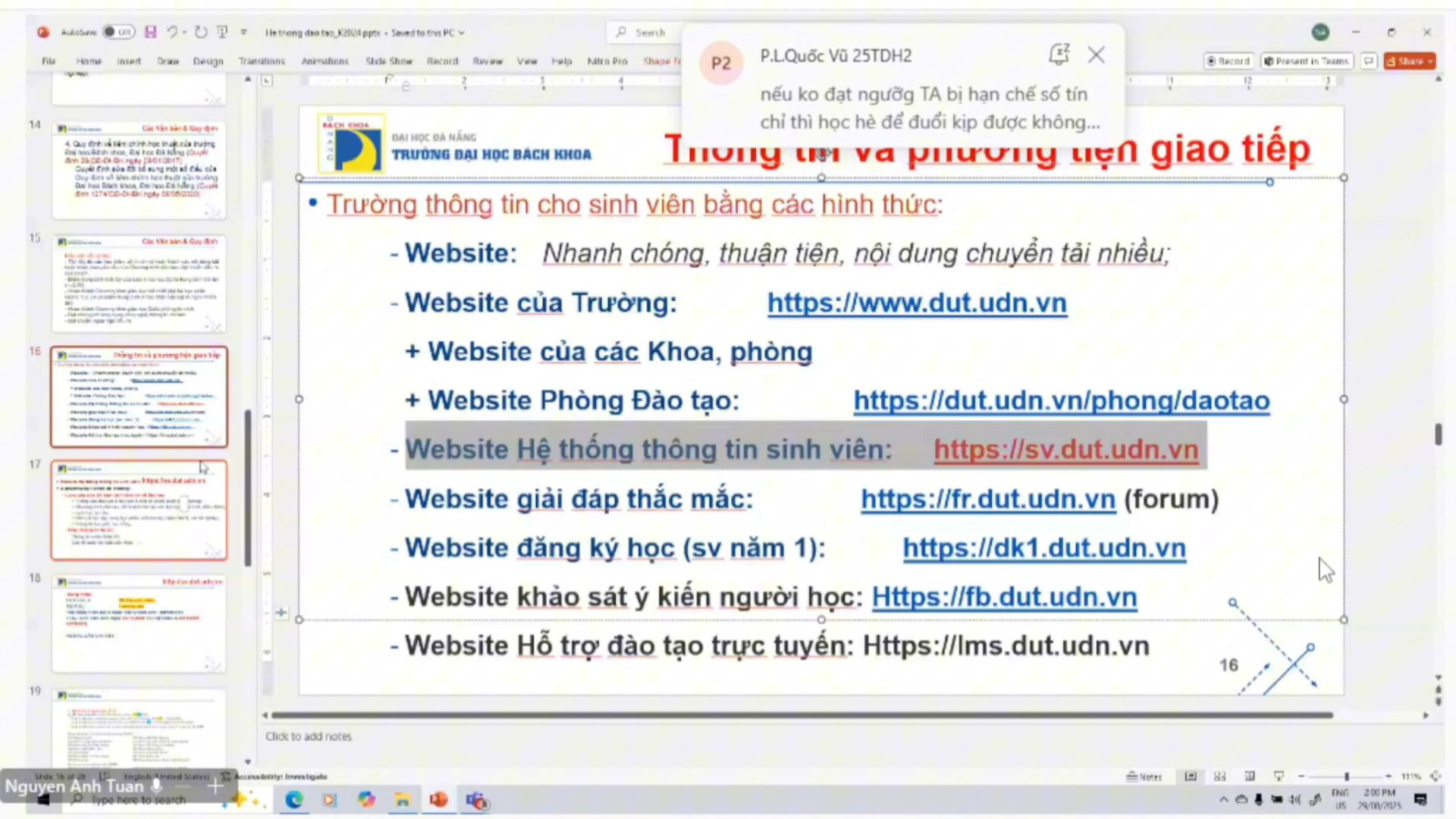Screen dimensions: 1456x819
Task: Toggle the AutoSave switch
Action: pos(118,32)
